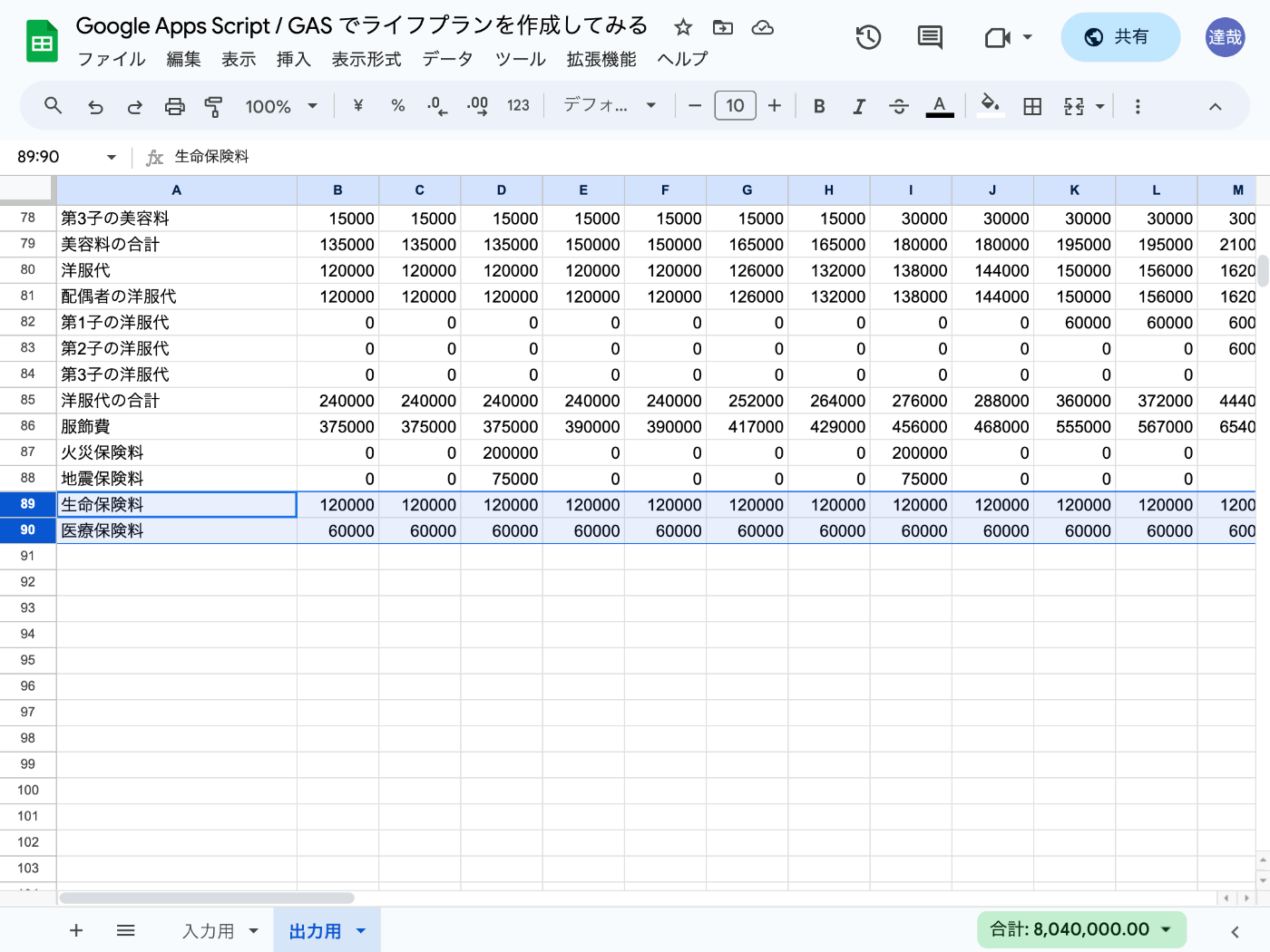Undo the last action
Screen dimensions: 1270x952
point(95,106)
